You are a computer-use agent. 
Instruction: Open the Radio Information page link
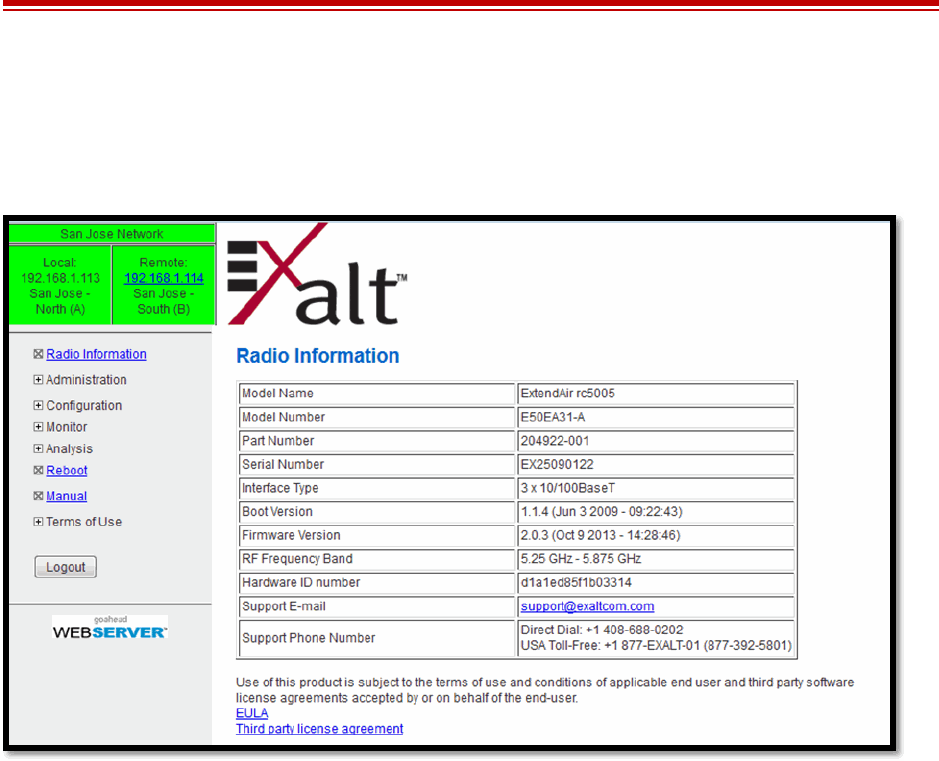[x=96, y=354]
